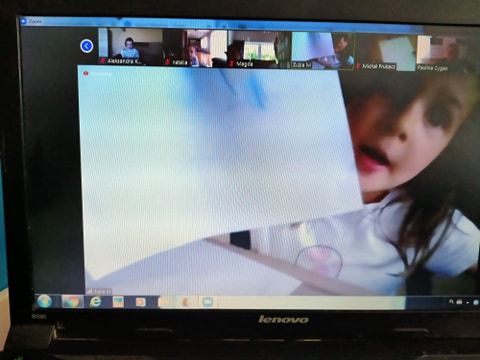Click the orange app icon on taskbar
Viewport: 480px width, 360px height.
[141, 302]
